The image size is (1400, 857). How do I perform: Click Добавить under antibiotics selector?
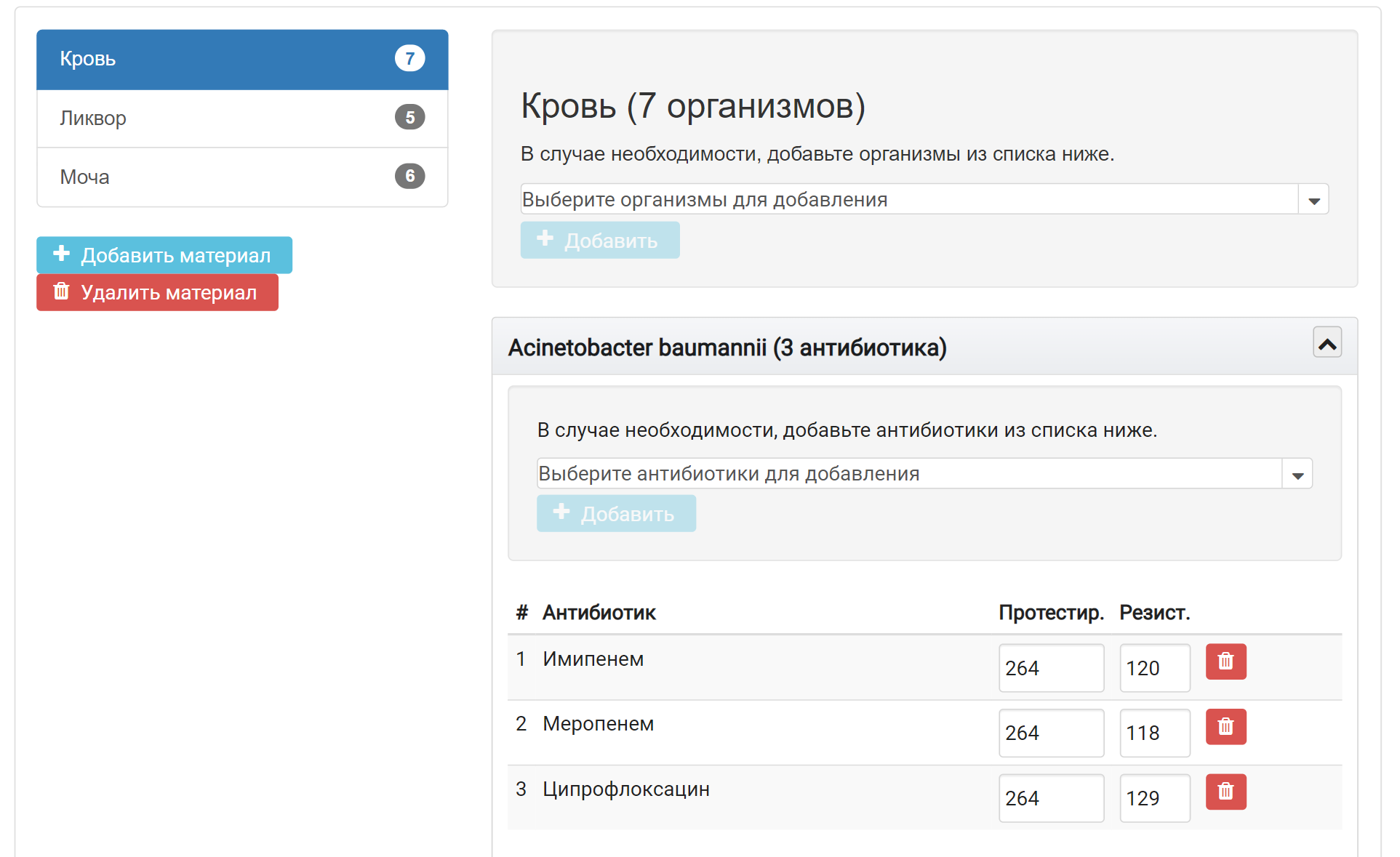(616, 513)
